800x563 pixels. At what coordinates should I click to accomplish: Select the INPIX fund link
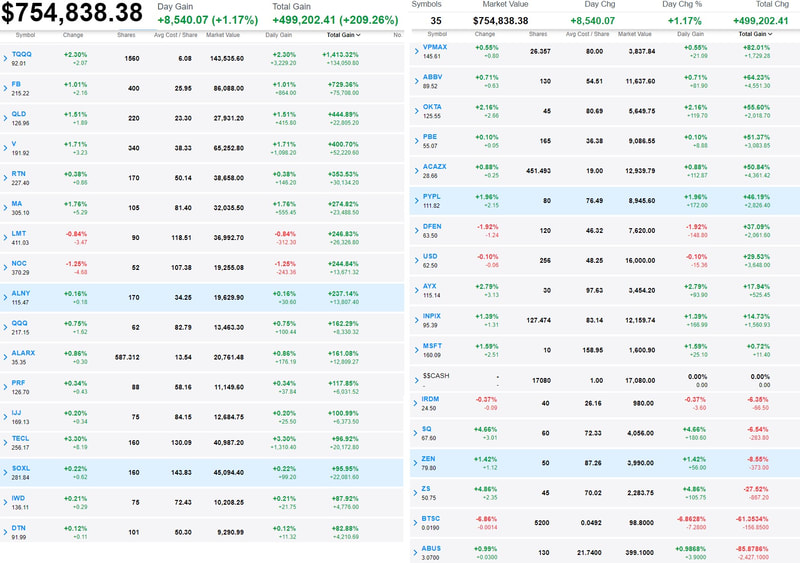432,316
